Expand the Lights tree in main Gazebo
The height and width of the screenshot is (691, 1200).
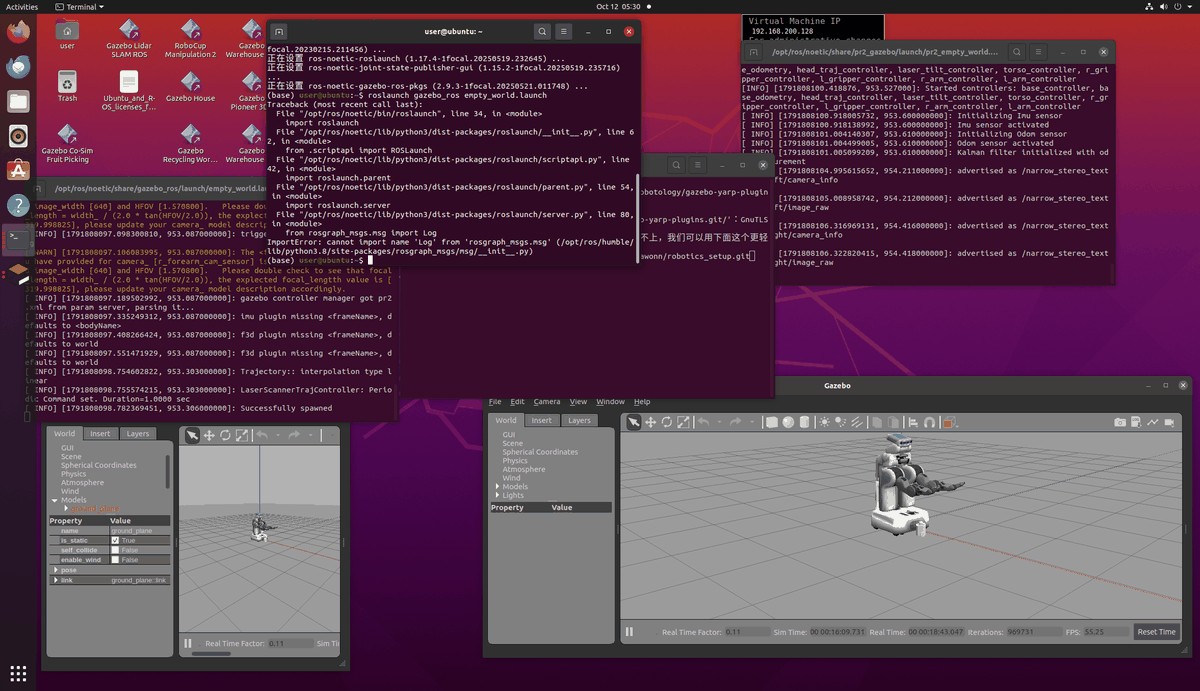point(497,495)
